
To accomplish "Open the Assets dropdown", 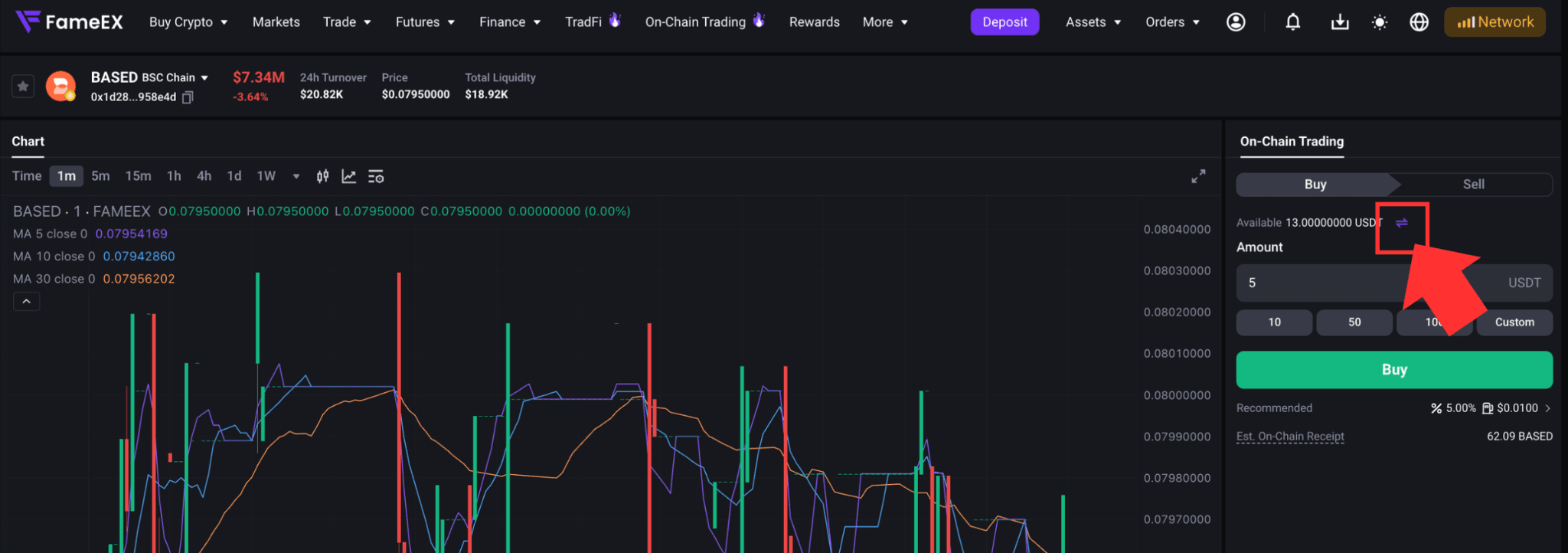I will tap(1093, 22).
